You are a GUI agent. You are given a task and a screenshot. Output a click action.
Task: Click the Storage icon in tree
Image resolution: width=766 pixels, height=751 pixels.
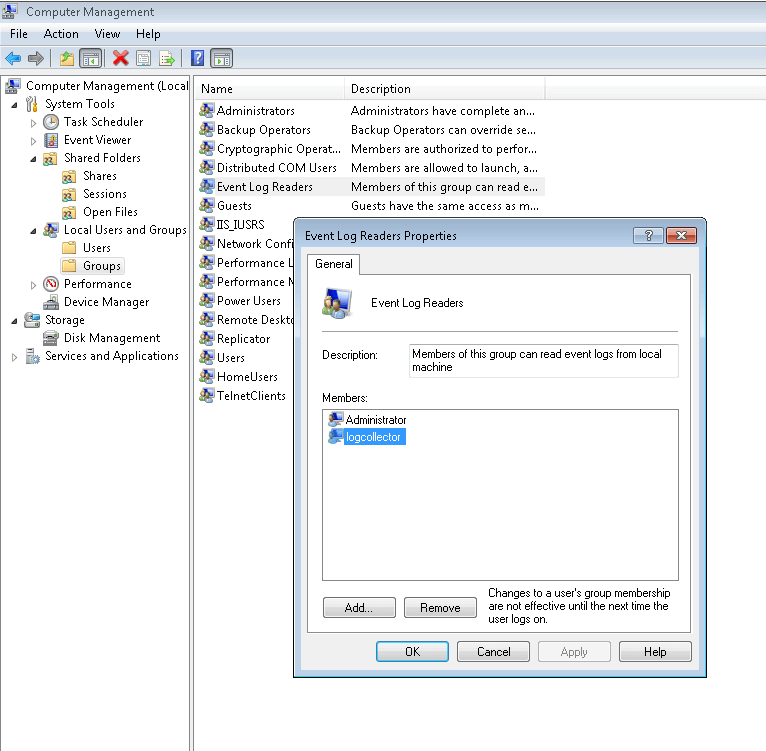coord(32,320)
